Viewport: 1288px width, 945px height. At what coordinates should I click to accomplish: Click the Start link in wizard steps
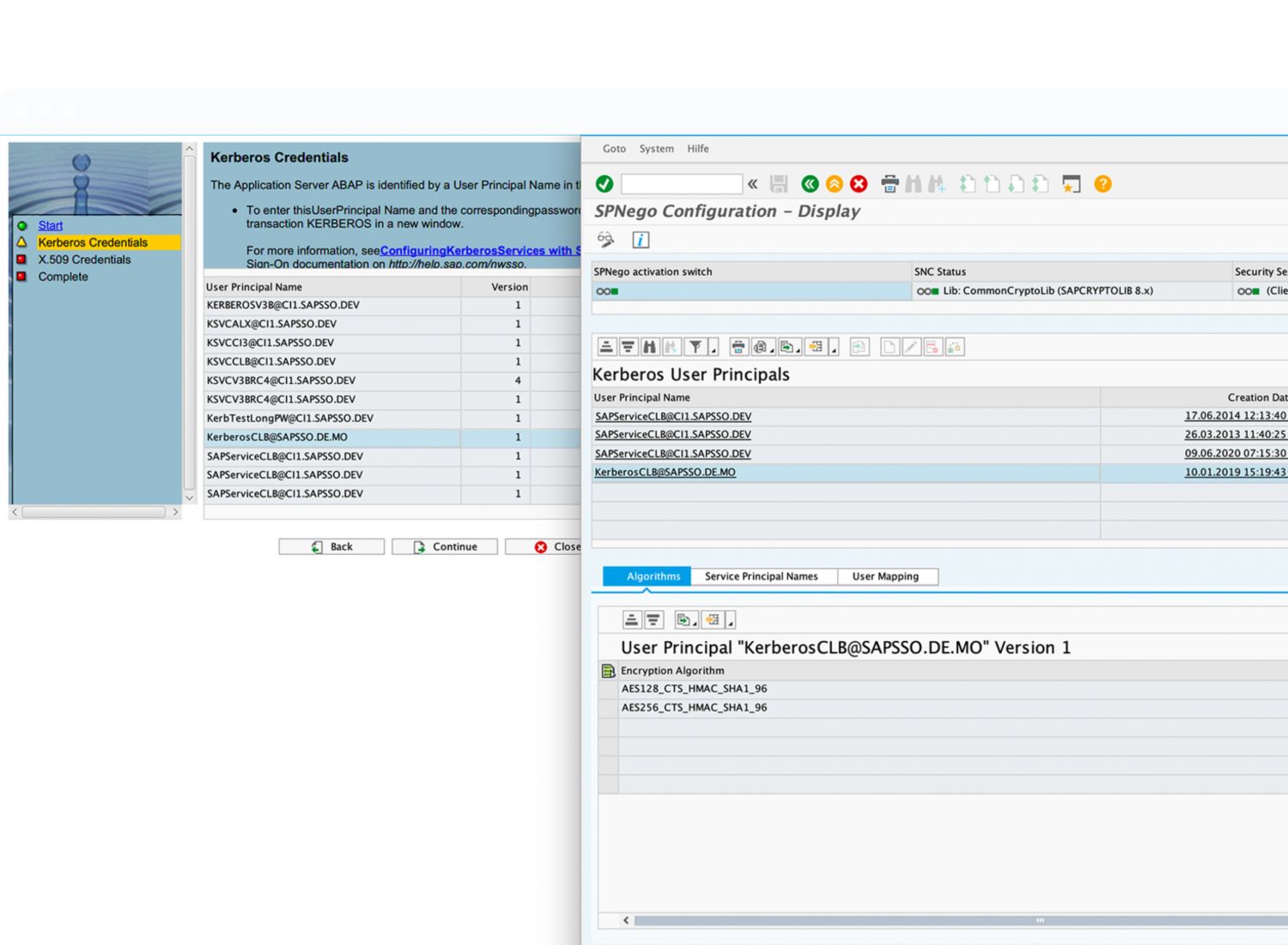[x=50, y=225]
